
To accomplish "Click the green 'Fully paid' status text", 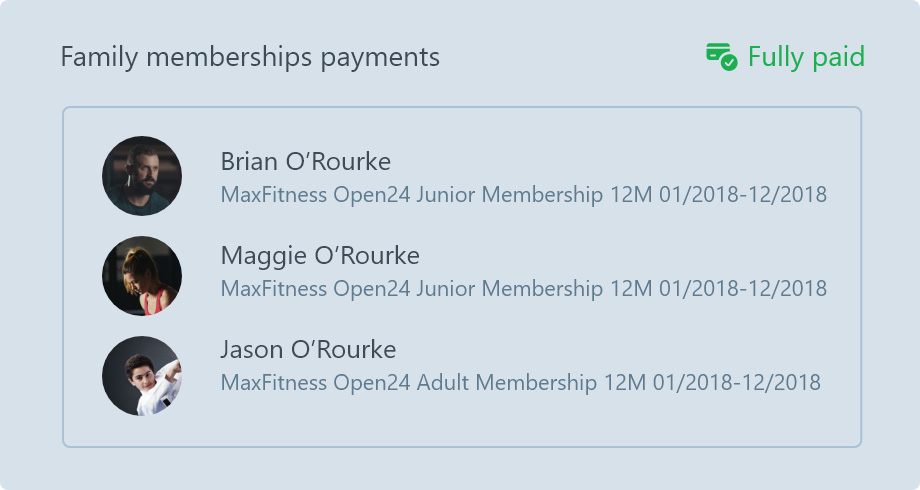I will 806,57.
